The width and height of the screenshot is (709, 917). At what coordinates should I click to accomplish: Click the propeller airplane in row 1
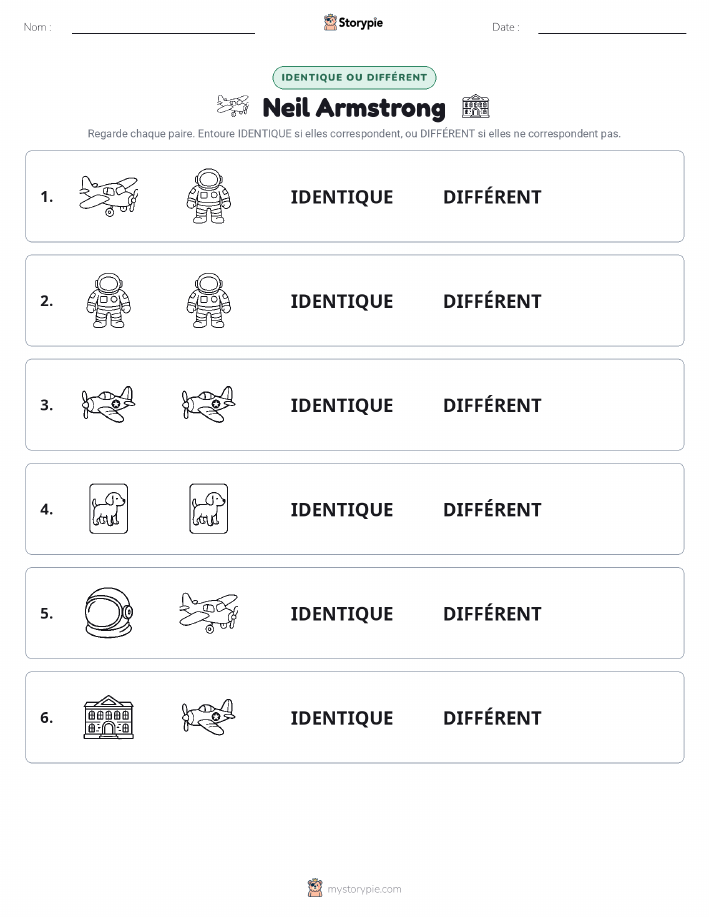tap(109, 196)
